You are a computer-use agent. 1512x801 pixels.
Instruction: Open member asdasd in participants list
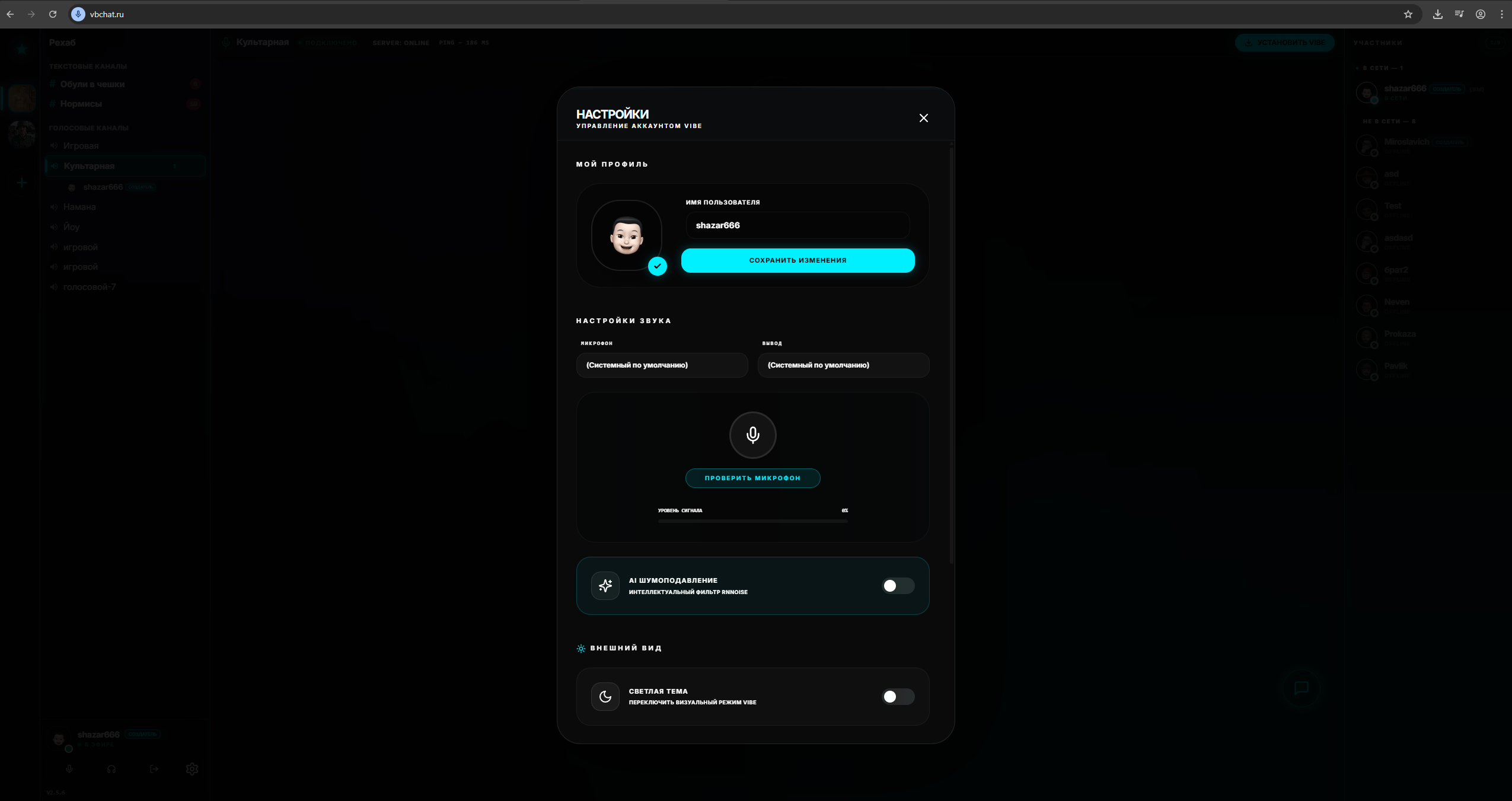pos(1427,242)
